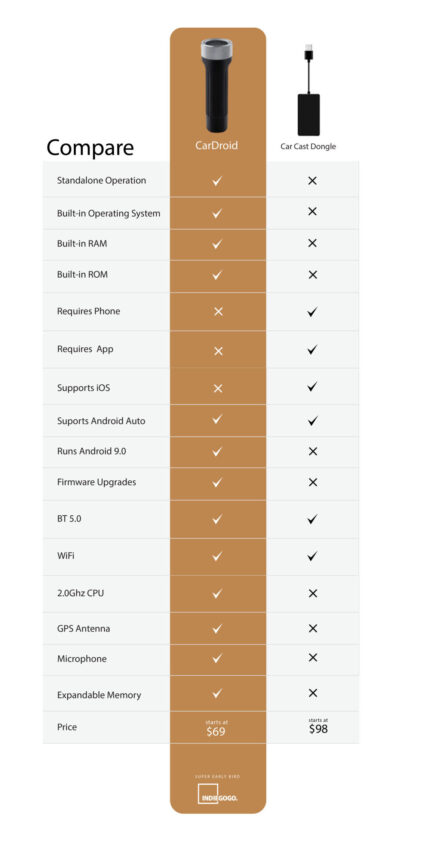Select the Firmware Upgrades row label

coord(96,482)
